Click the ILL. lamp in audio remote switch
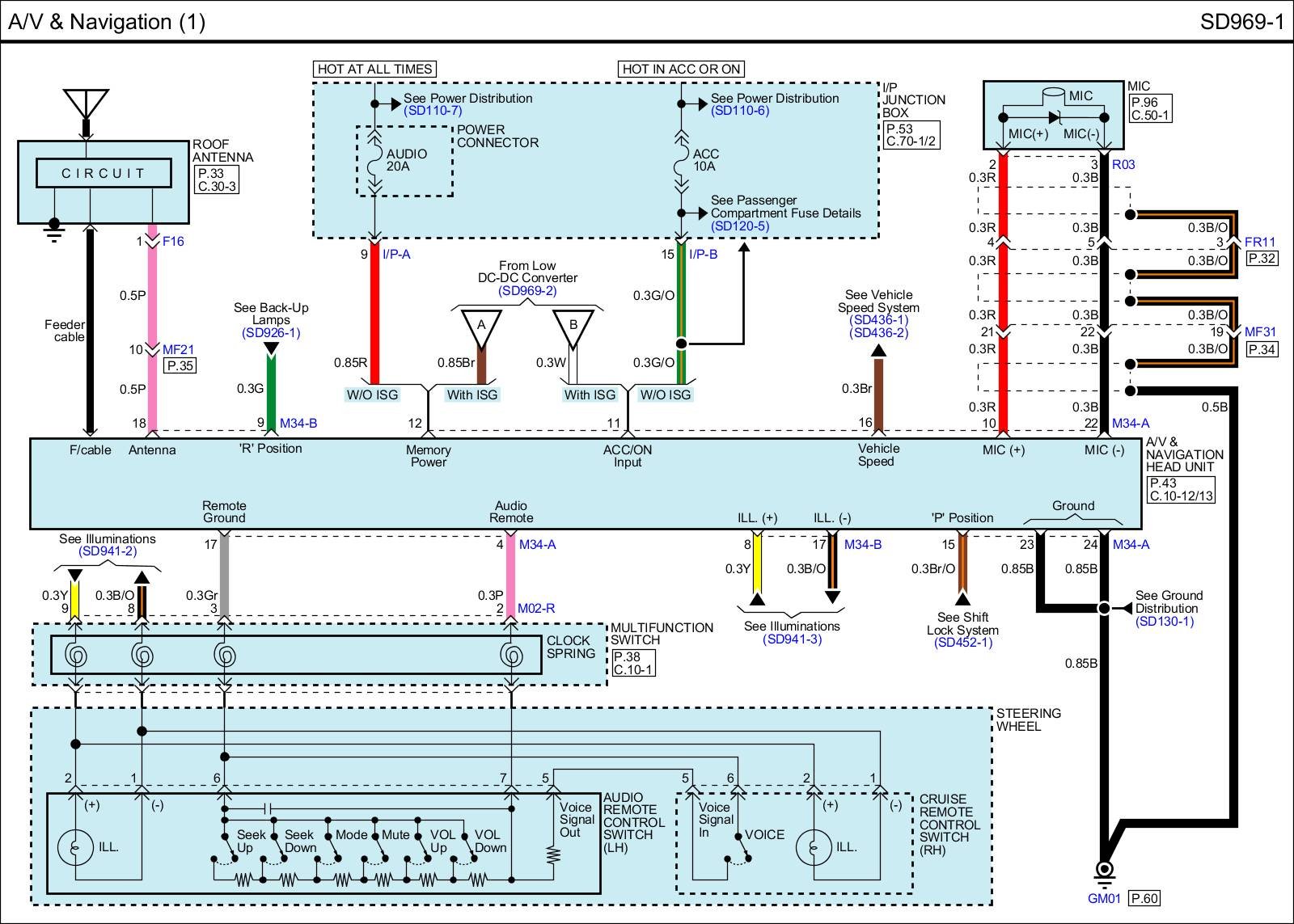 pos(76,847)
